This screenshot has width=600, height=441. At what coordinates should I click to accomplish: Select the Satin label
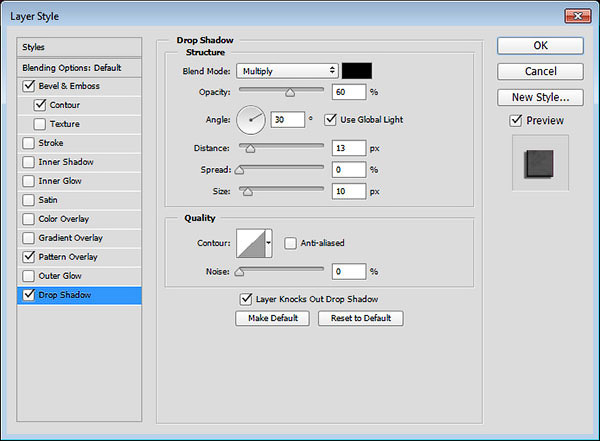pos(48,200)
